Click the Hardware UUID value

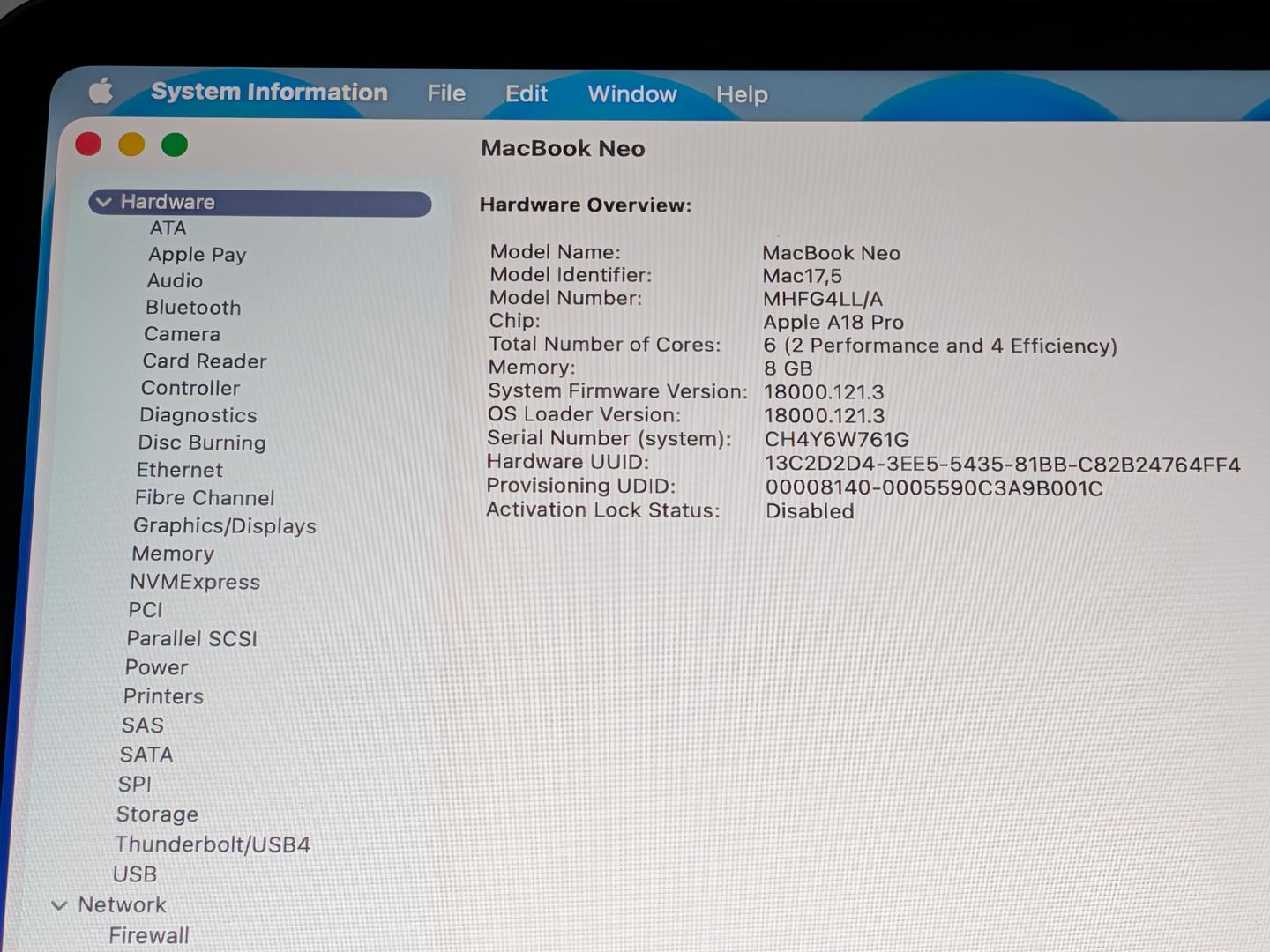pos(1003,465)
